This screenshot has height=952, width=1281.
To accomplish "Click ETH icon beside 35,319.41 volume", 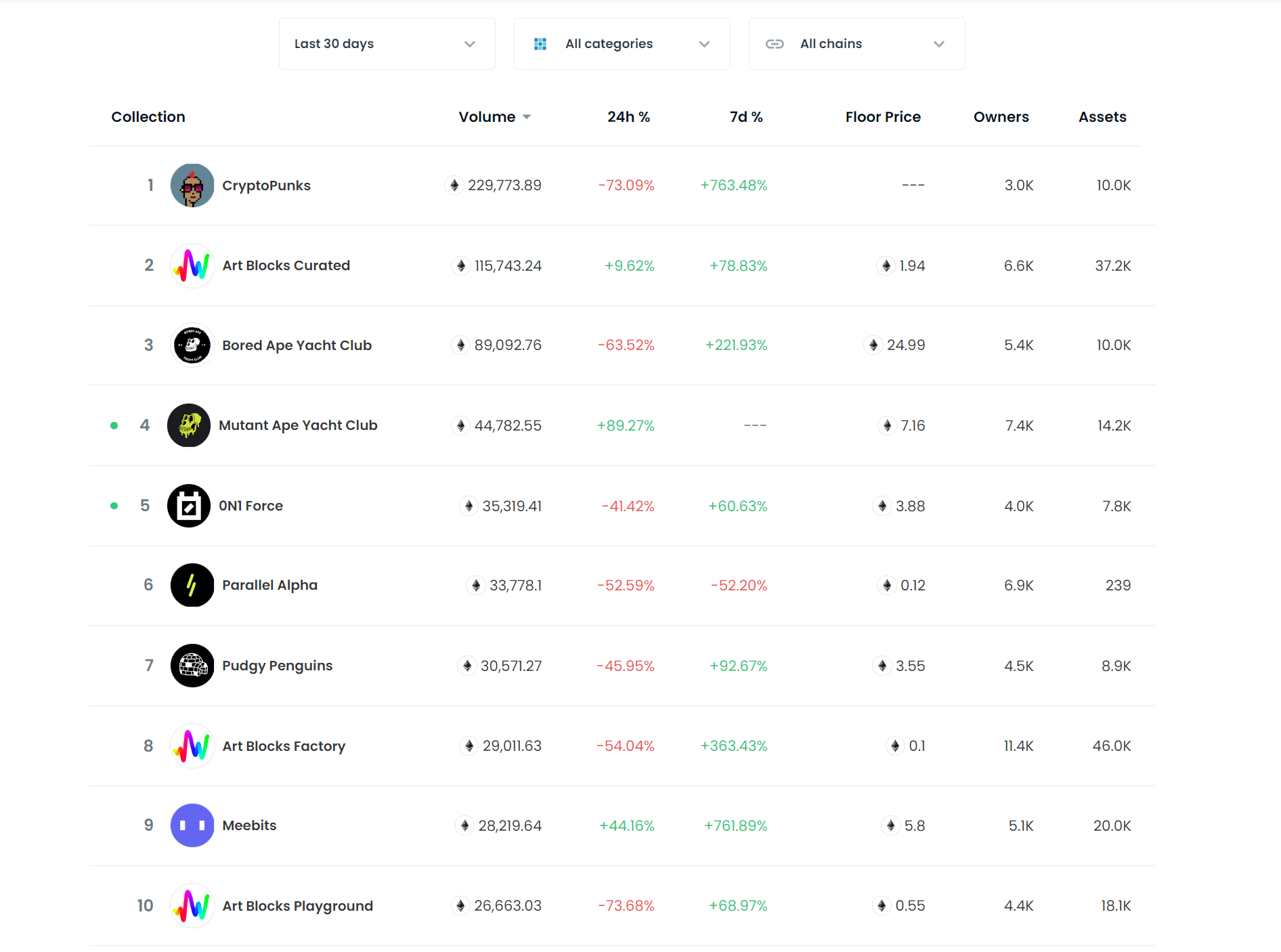I will 469,506.
